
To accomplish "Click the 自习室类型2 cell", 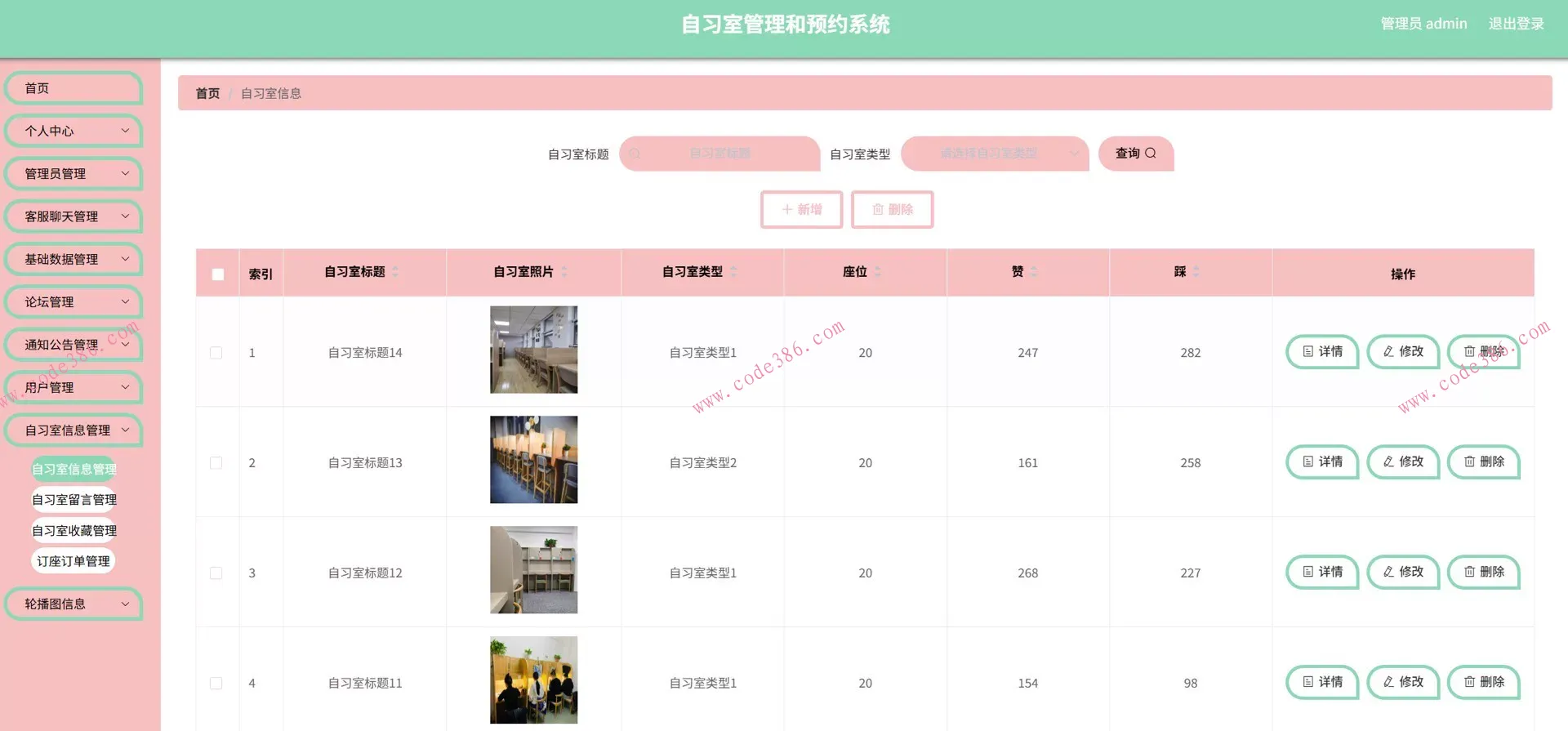I will [x=703, y=463].
